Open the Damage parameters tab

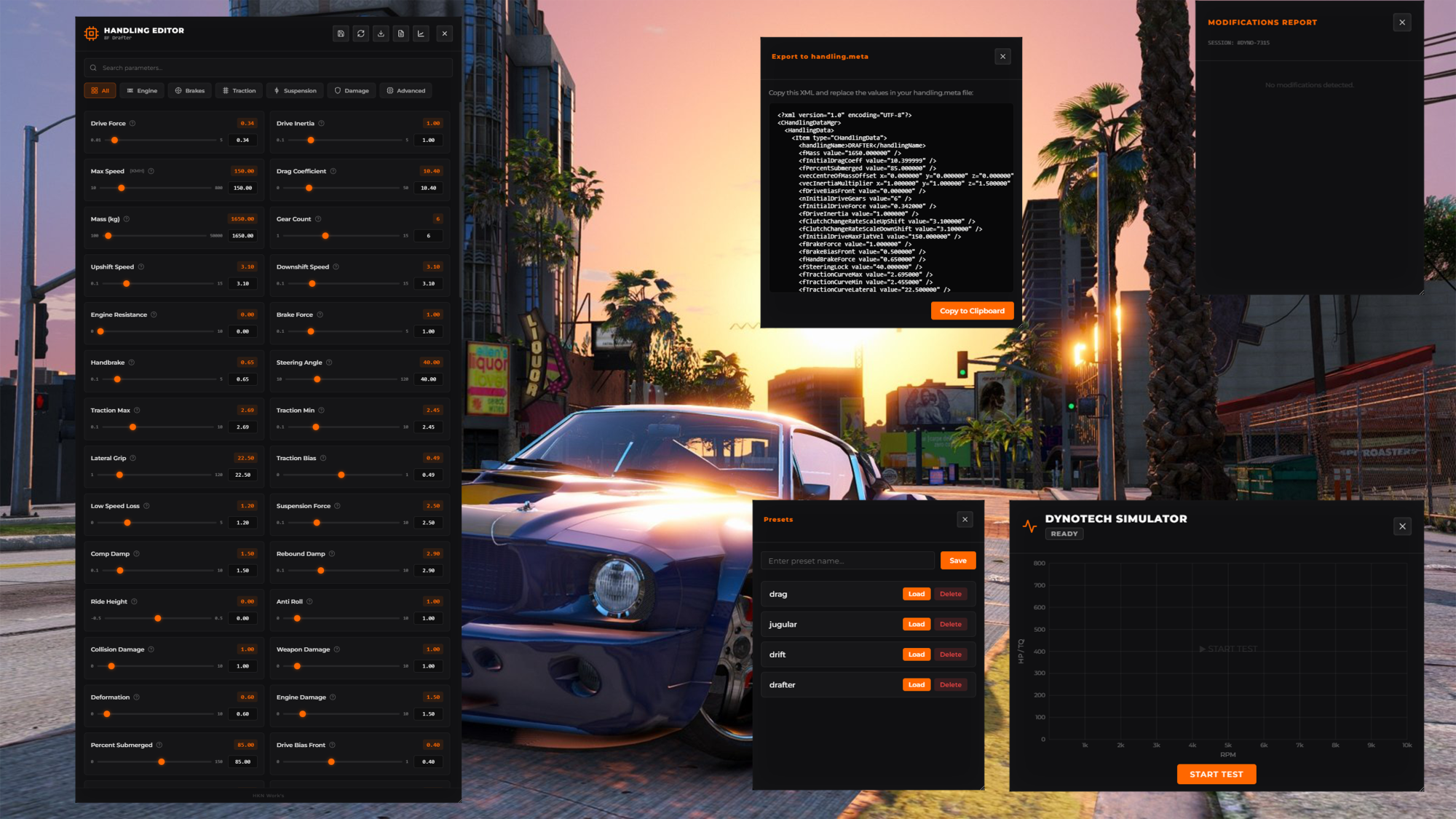pos(352,91)
